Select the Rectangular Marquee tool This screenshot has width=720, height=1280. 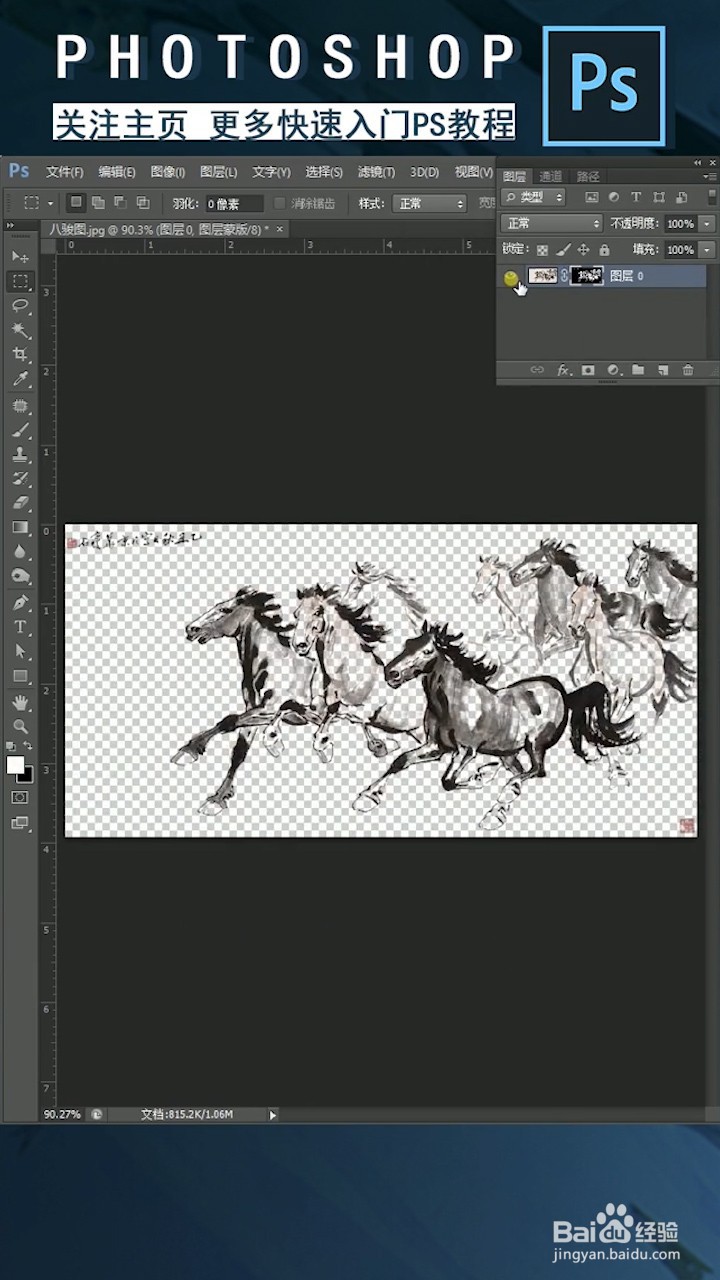(20, 282)
